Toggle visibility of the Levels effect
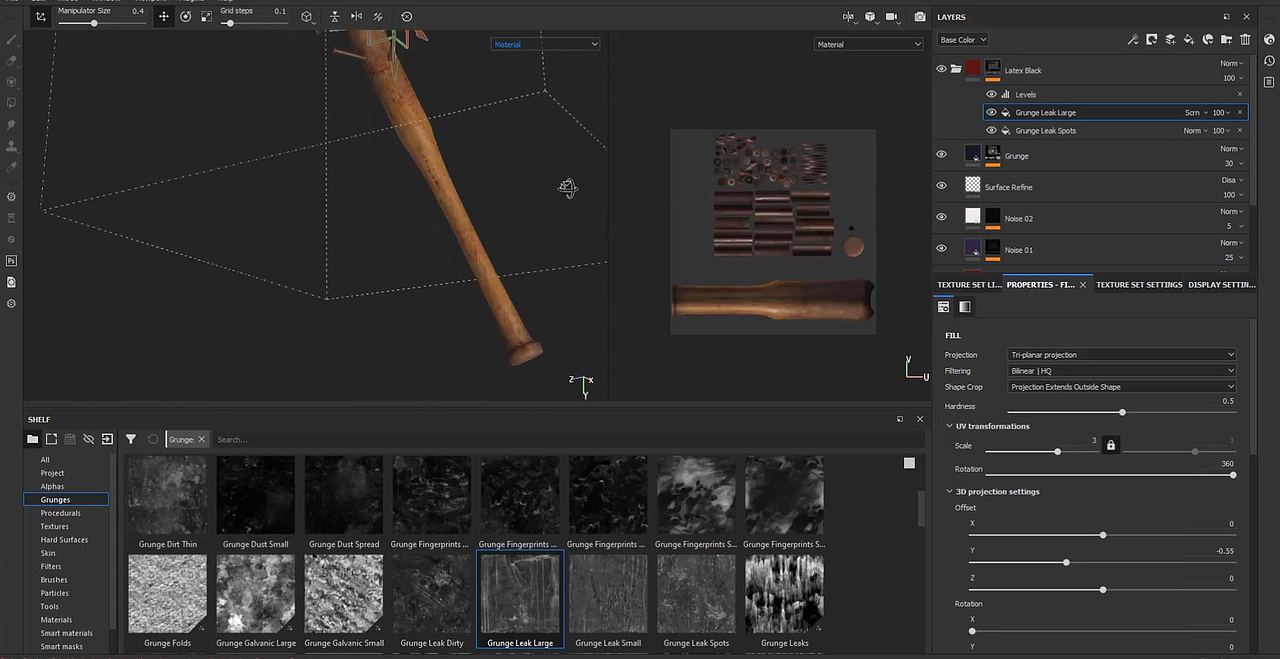This screenshot has width=1280, height=659. click(x=991, y=94)
